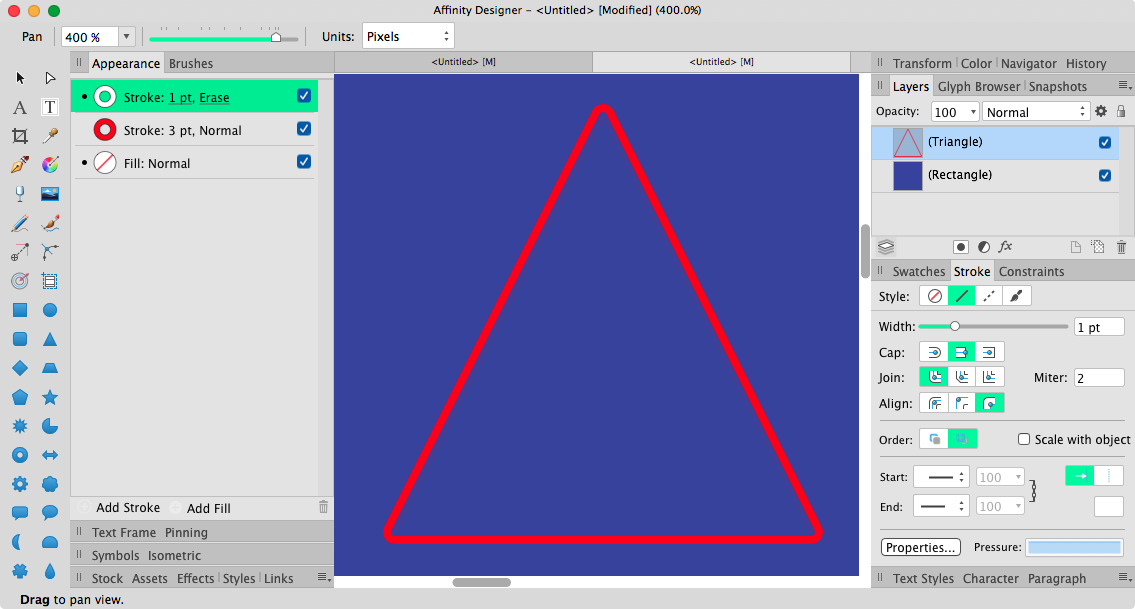
Task: Enable Scale with object
Action: coord(1023,439)
